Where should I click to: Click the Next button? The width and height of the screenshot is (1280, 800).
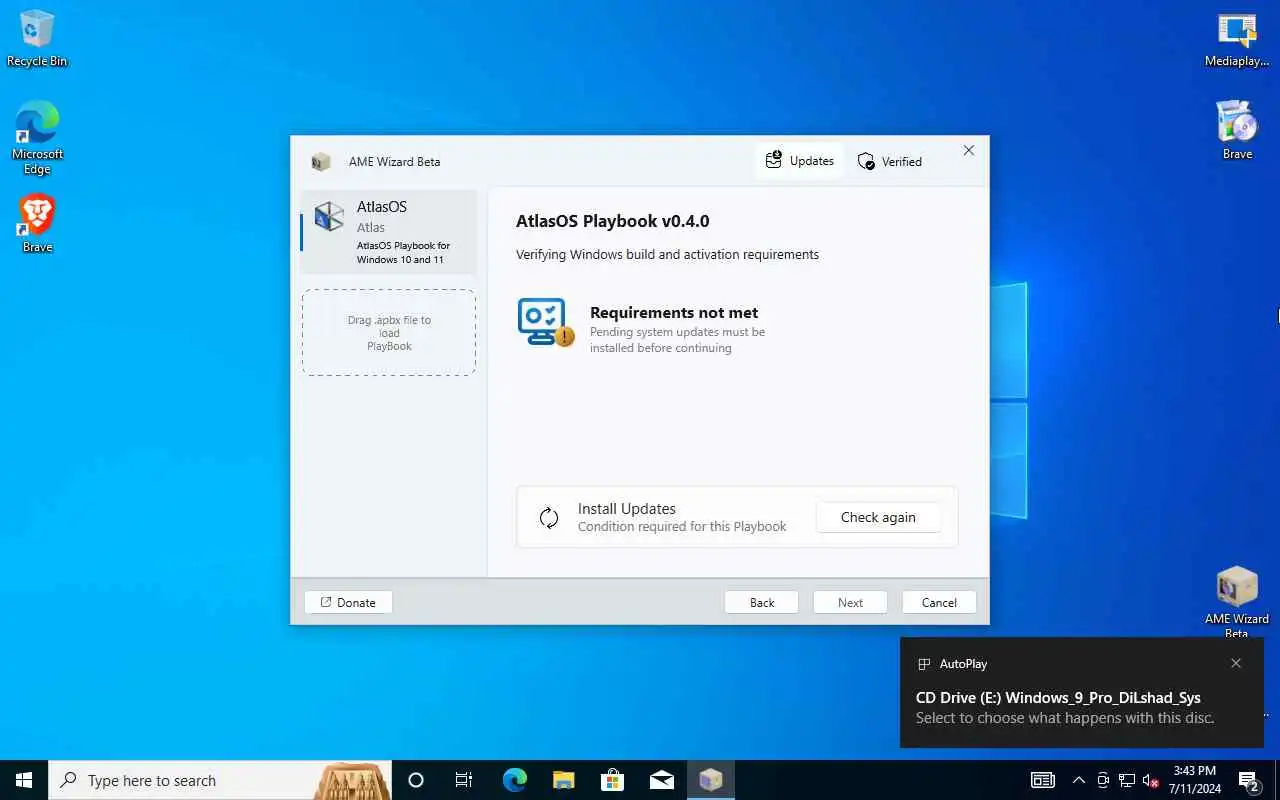click(x=850, y=602)
